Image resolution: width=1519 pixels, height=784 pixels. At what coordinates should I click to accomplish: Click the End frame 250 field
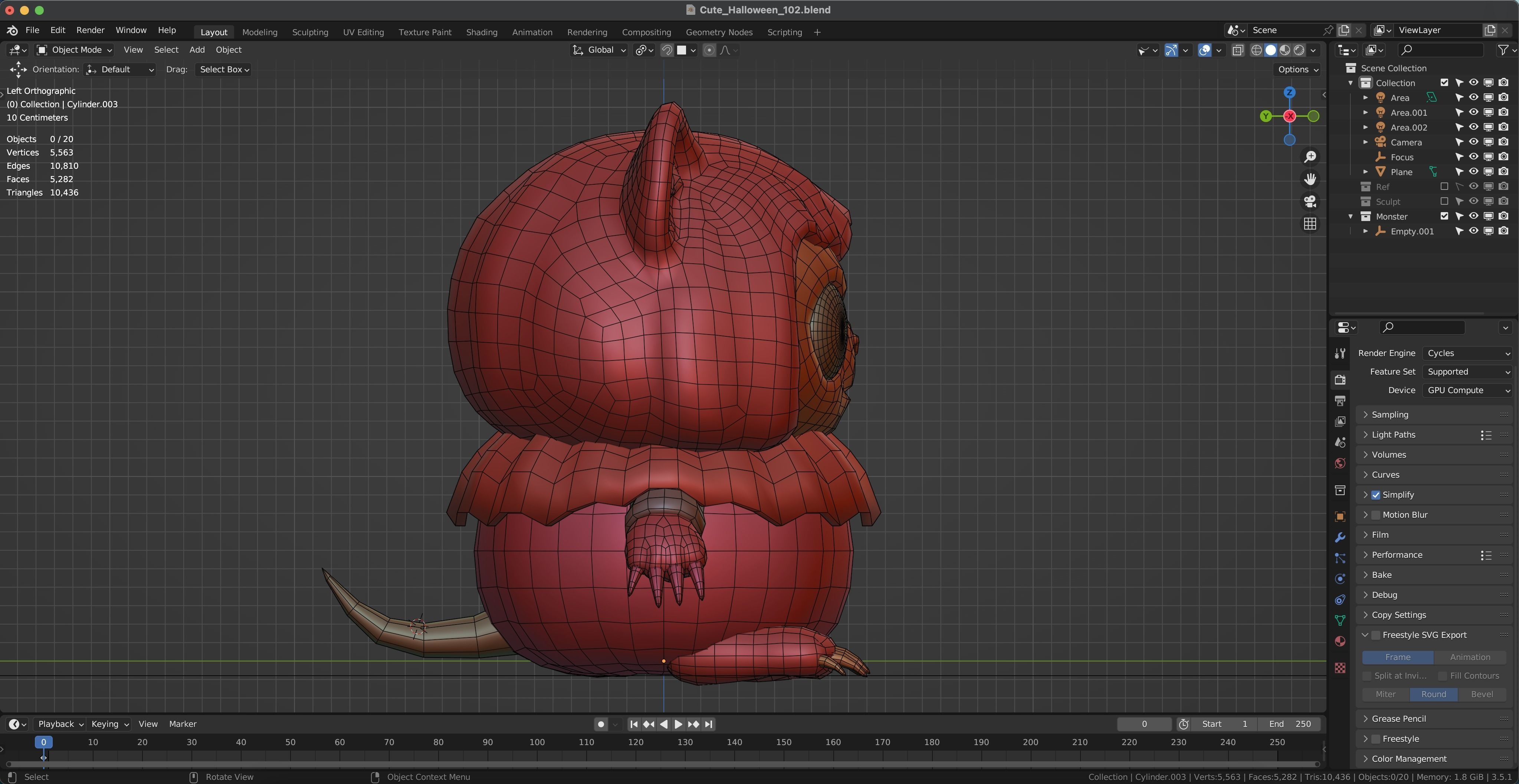(1290, 724)
